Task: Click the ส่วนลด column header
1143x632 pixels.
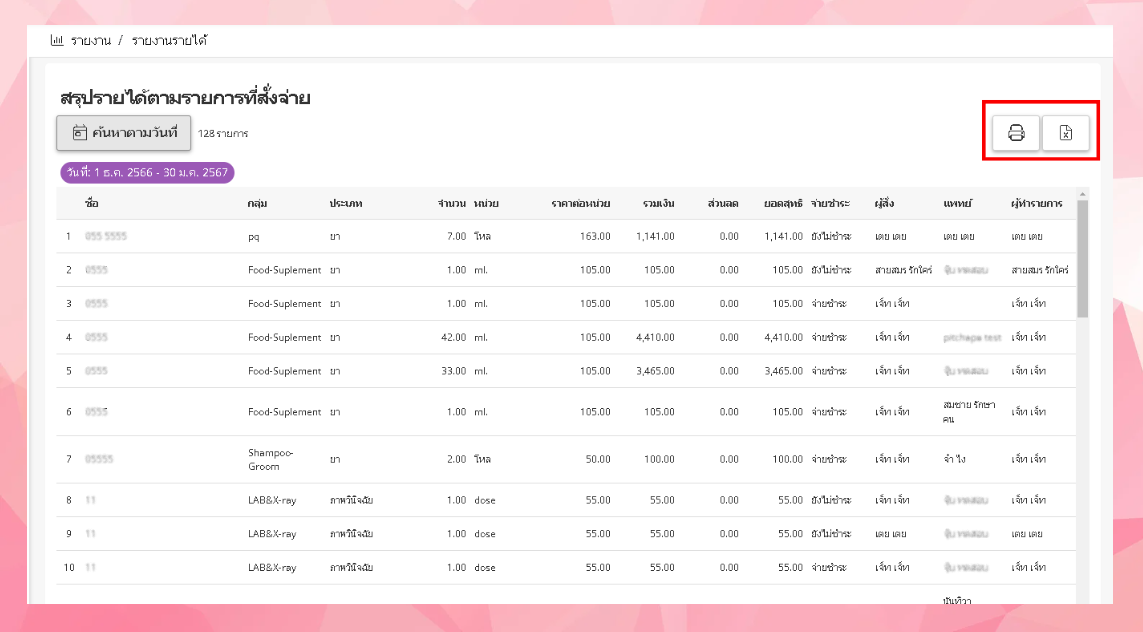Action: tap(723, 203)
